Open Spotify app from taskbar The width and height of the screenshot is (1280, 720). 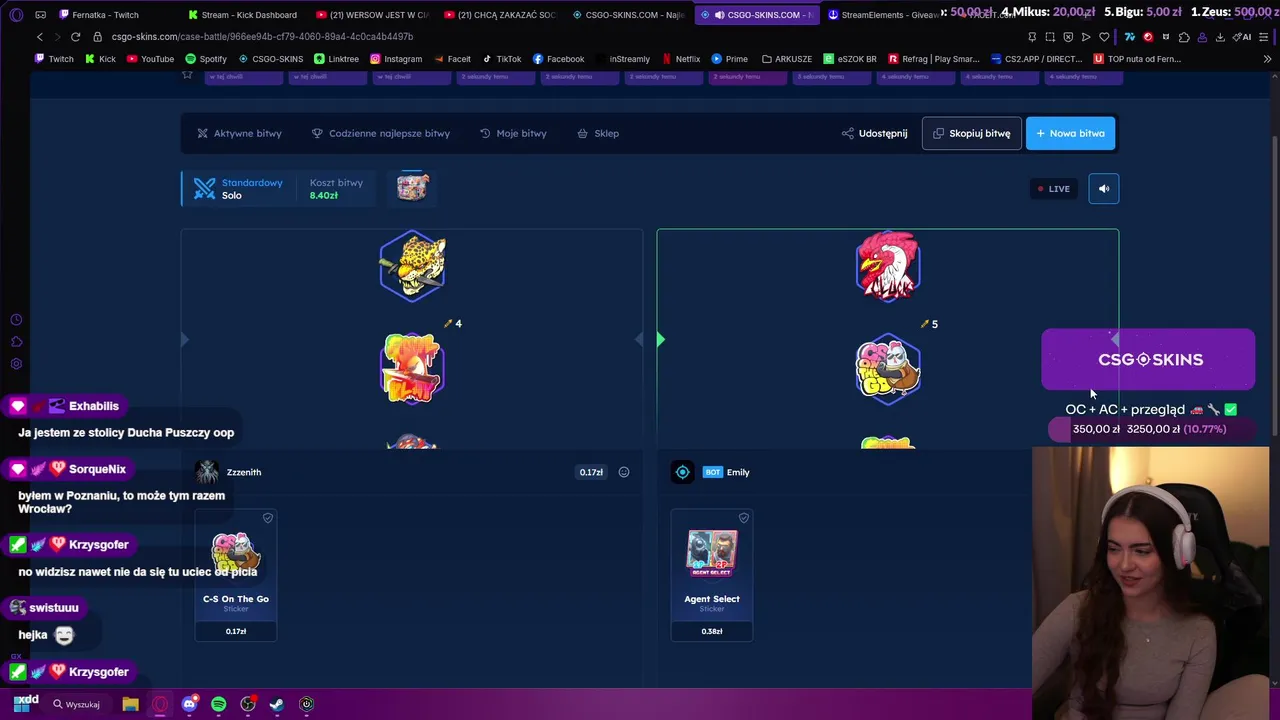point(218,704)
